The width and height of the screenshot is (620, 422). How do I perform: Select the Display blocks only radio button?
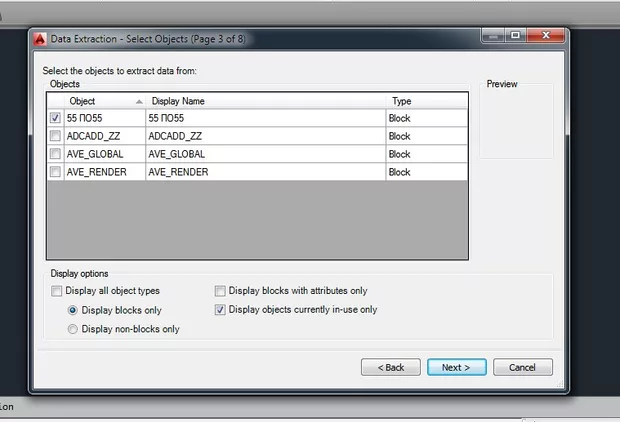(x=71, y=310)
